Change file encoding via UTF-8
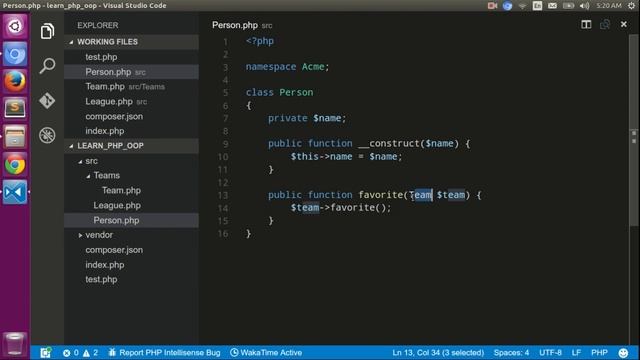Viewport: 640px width, 360px height. [550, 353]
